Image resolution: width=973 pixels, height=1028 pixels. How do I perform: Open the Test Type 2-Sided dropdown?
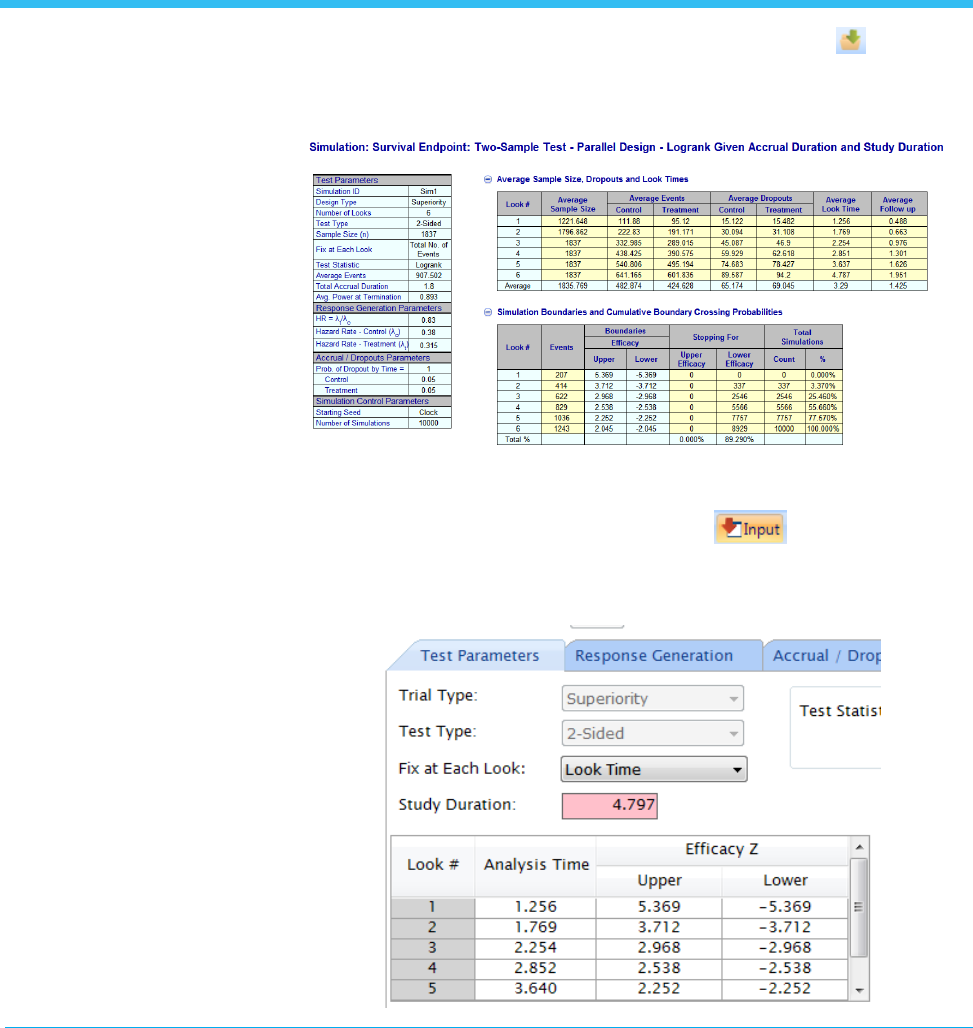pyautogui.click(x=652, y=733)
